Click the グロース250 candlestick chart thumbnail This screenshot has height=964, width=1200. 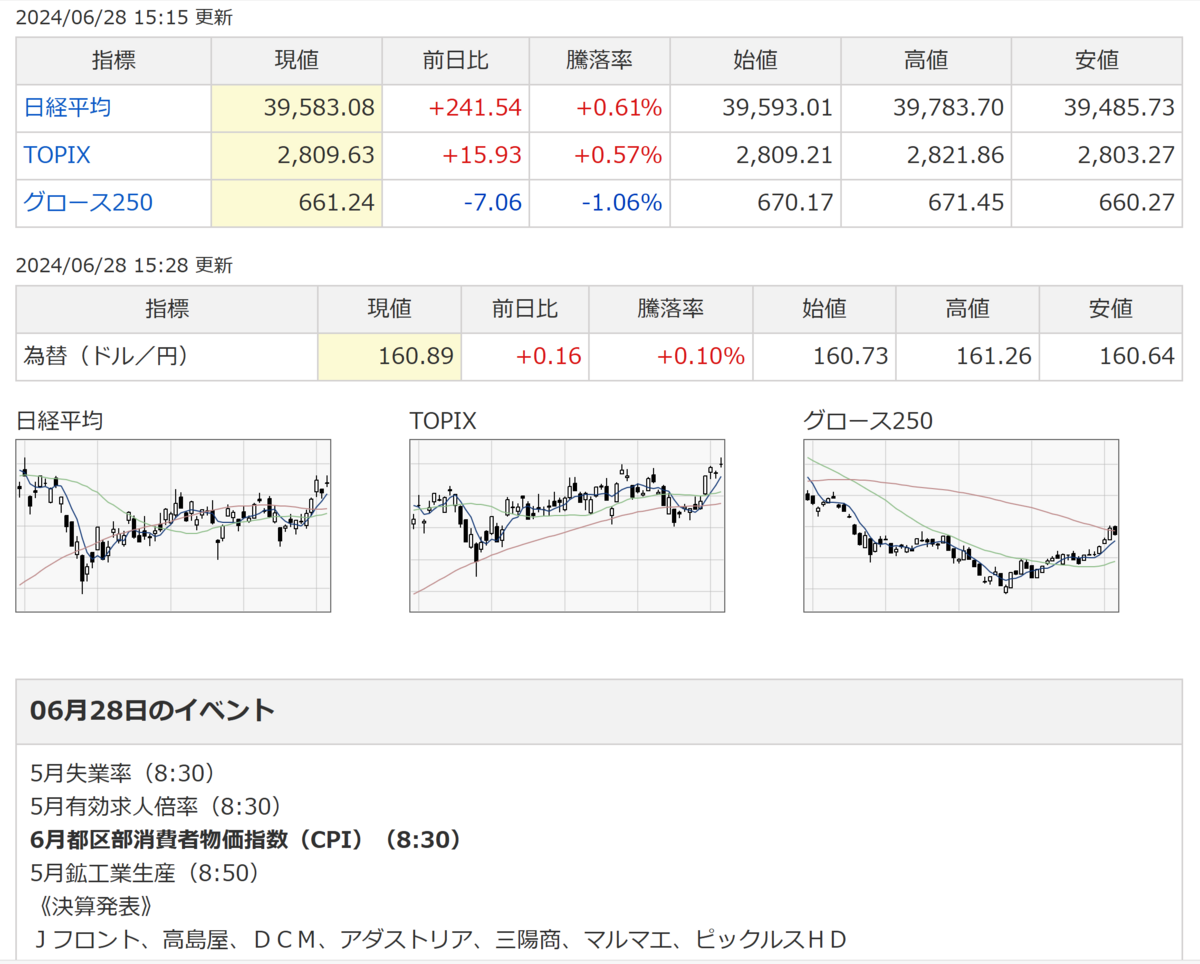961,525
